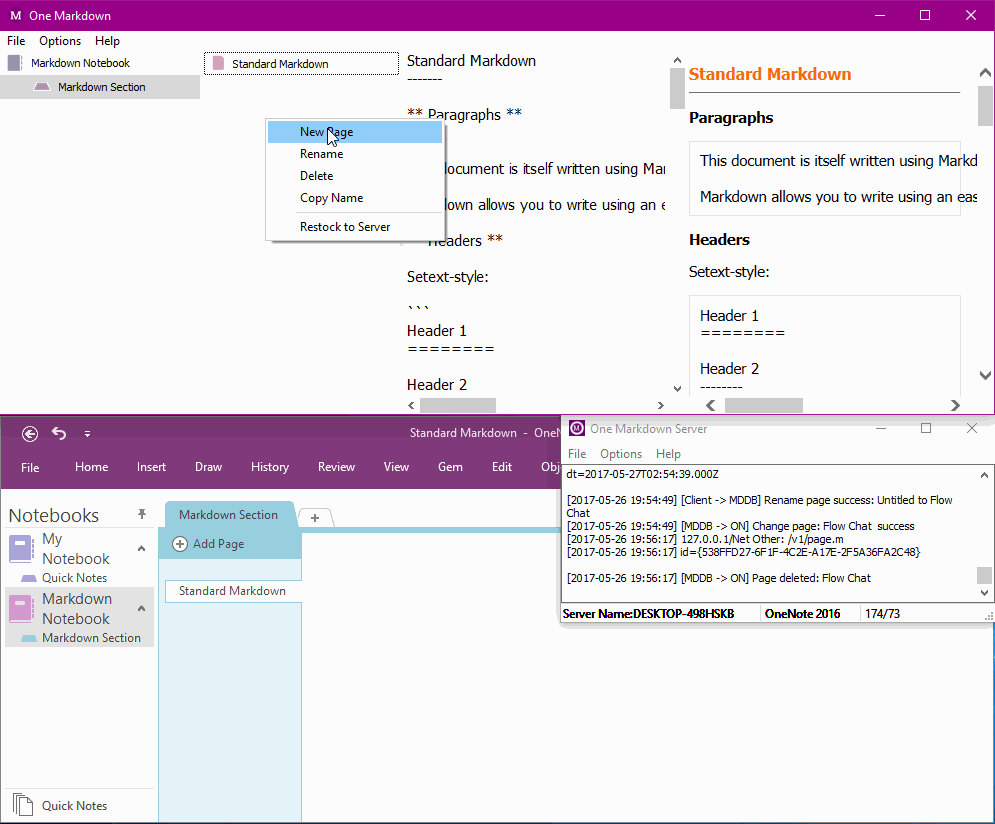Collapse the Markdown Notebook chevron in OneNote

(x=141, y=608)
